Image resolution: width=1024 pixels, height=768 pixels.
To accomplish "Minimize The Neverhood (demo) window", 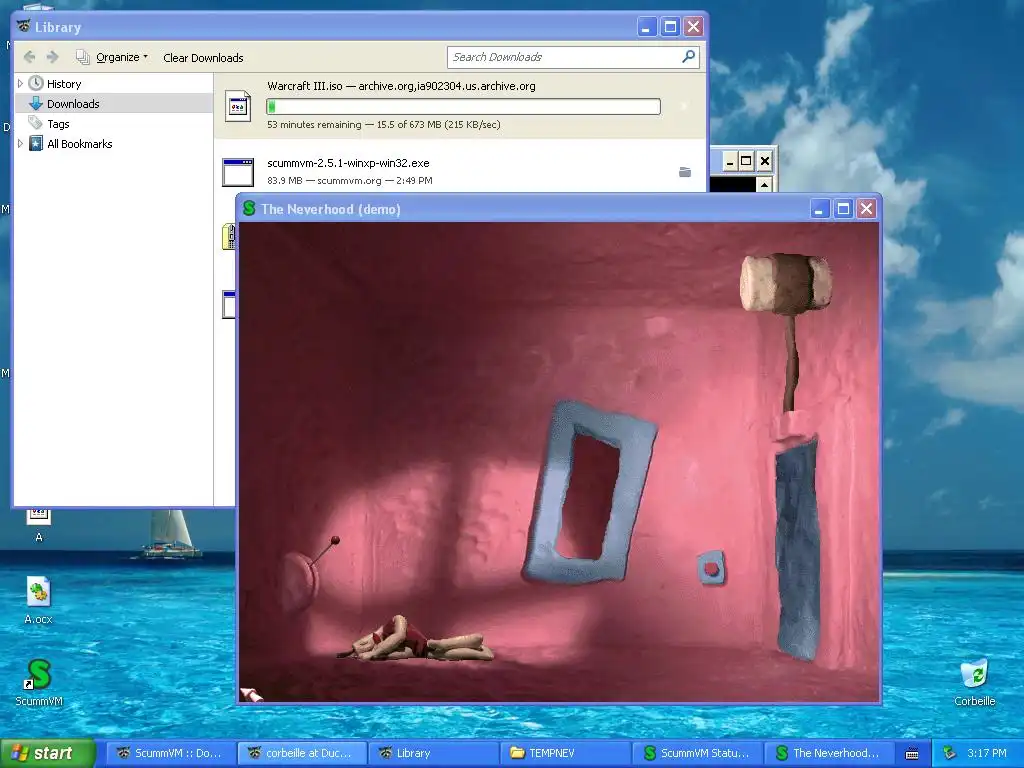I will (820, 209).
